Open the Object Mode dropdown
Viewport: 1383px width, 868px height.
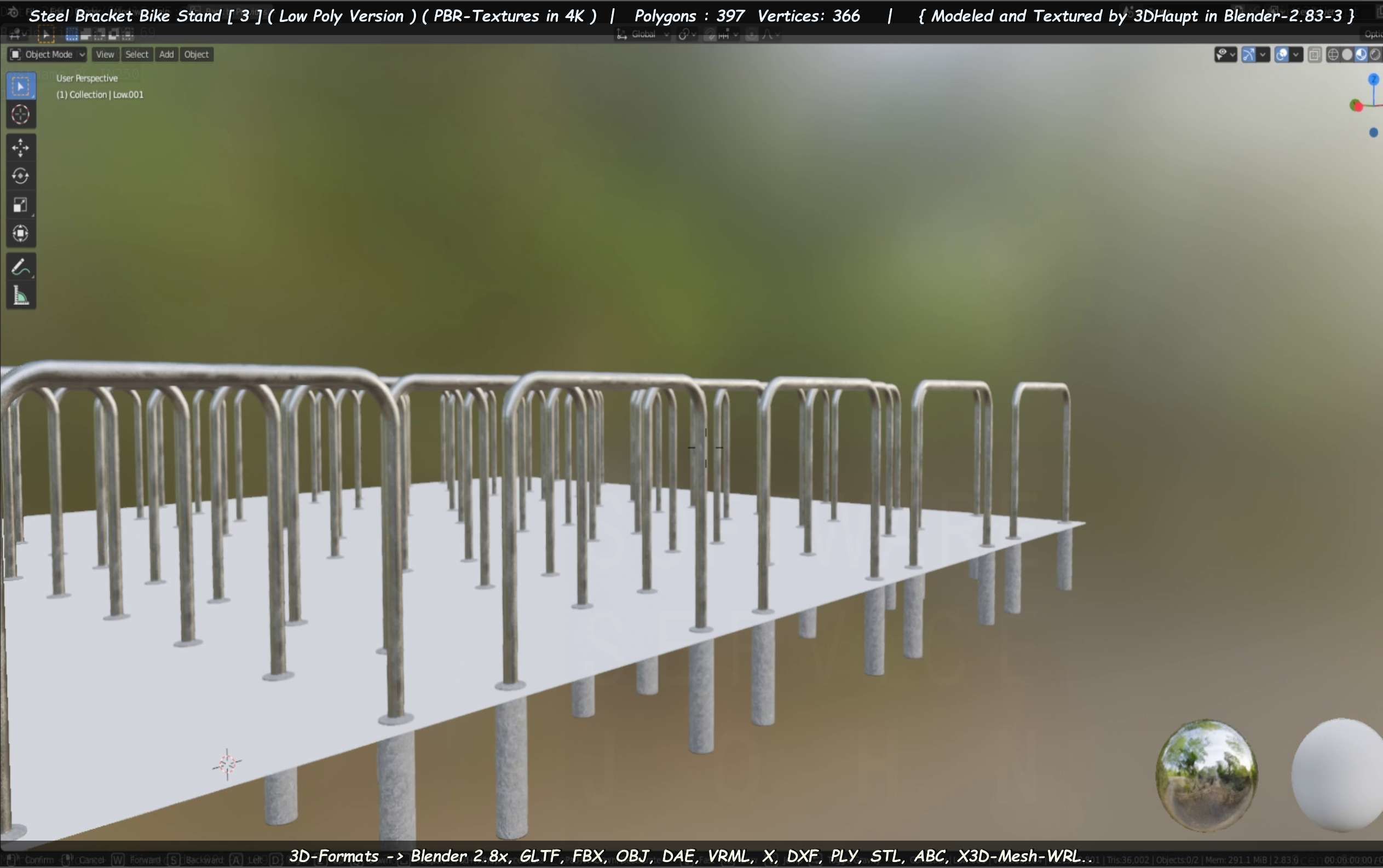(48, 55)
